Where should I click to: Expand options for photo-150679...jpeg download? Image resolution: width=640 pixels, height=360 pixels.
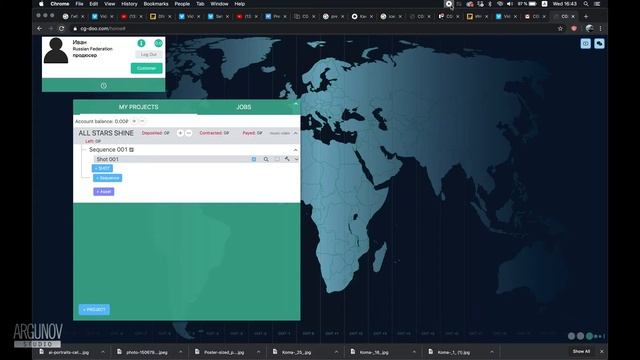[x=180, y=352]
